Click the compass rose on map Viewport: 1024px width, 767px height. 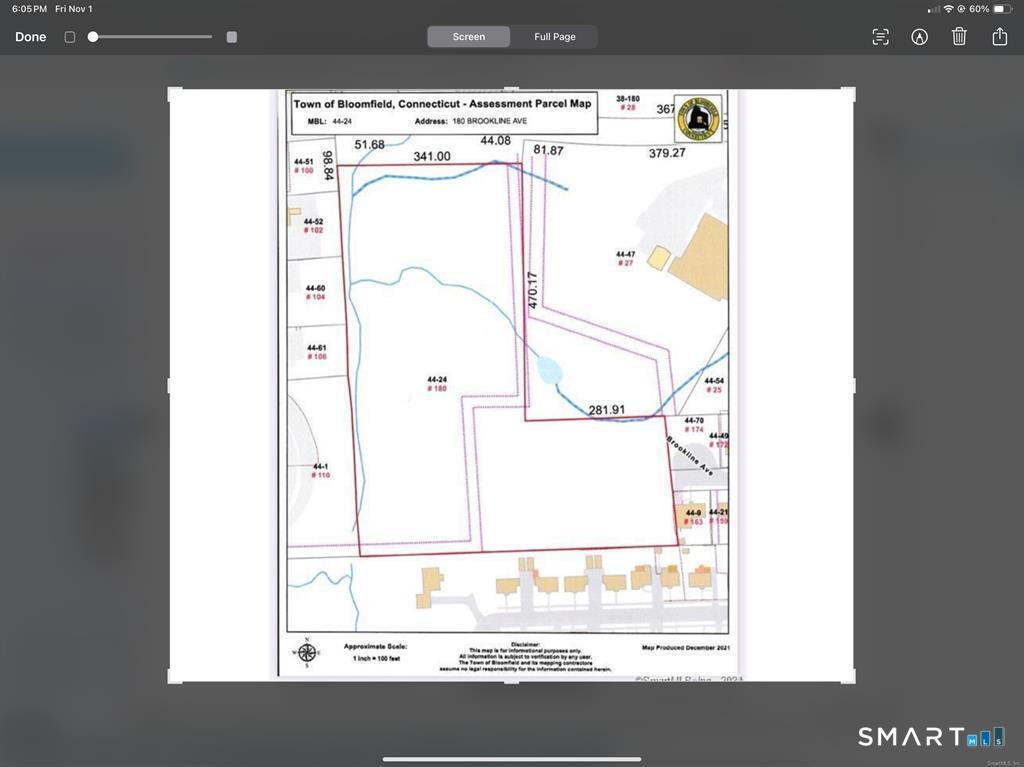click(307, 652)
